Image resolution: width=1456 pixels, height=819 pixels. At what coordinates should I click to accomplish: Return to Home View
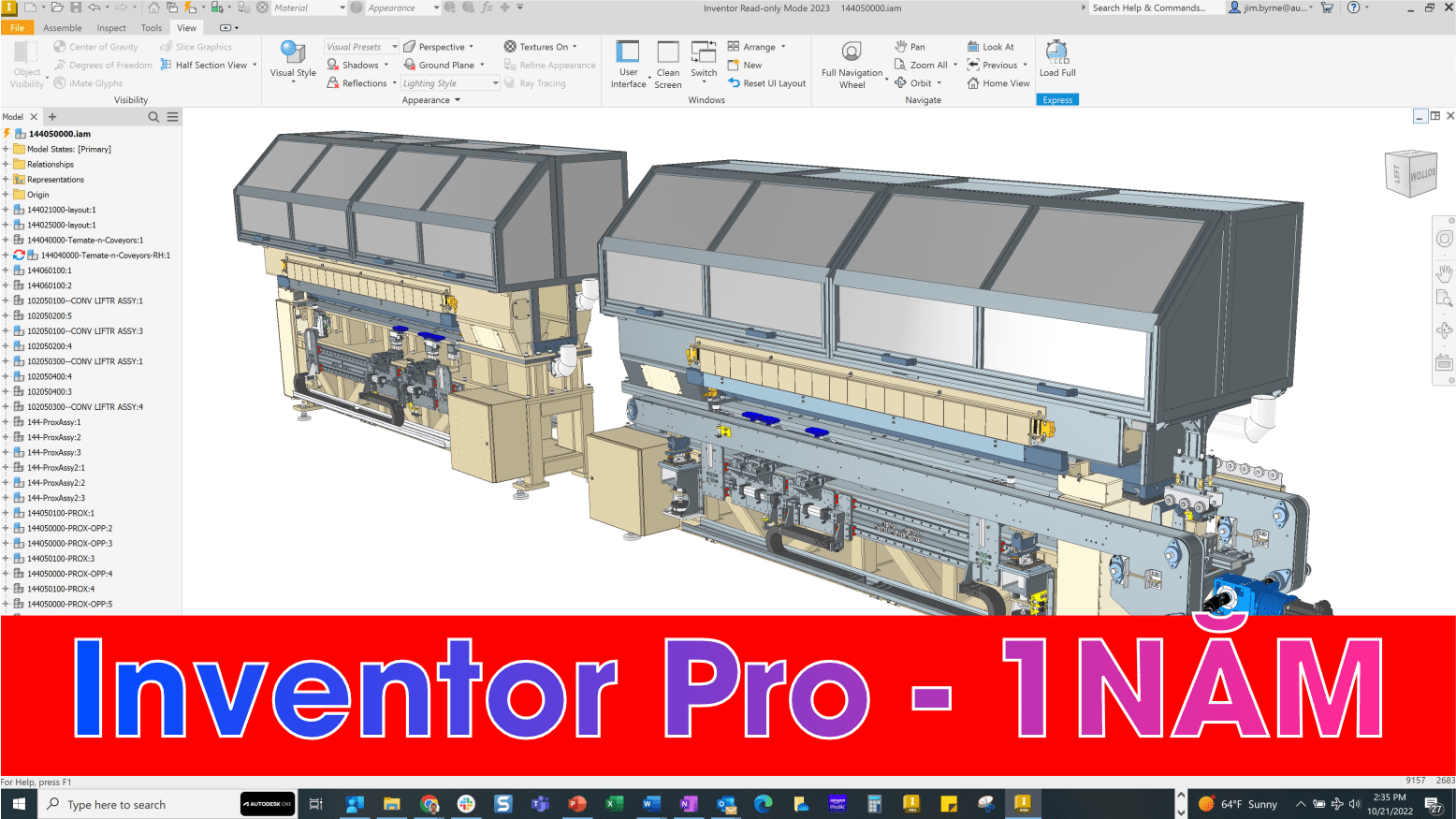[x=997, y=83]
